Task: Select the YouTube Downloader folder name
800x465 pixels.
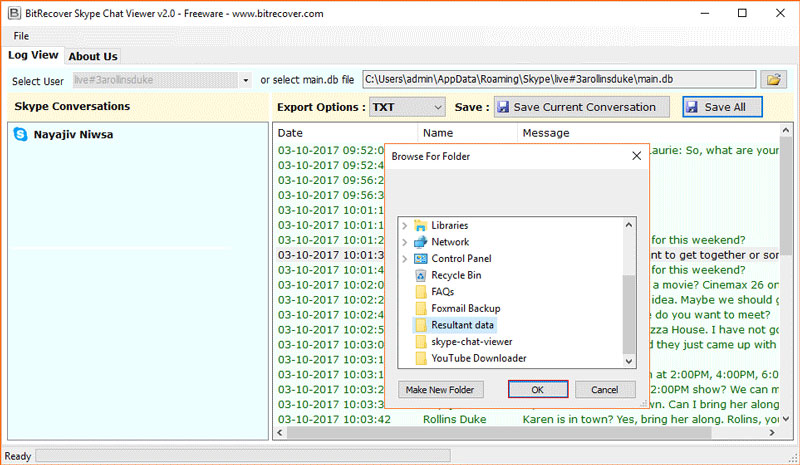Action: [479, 358]
